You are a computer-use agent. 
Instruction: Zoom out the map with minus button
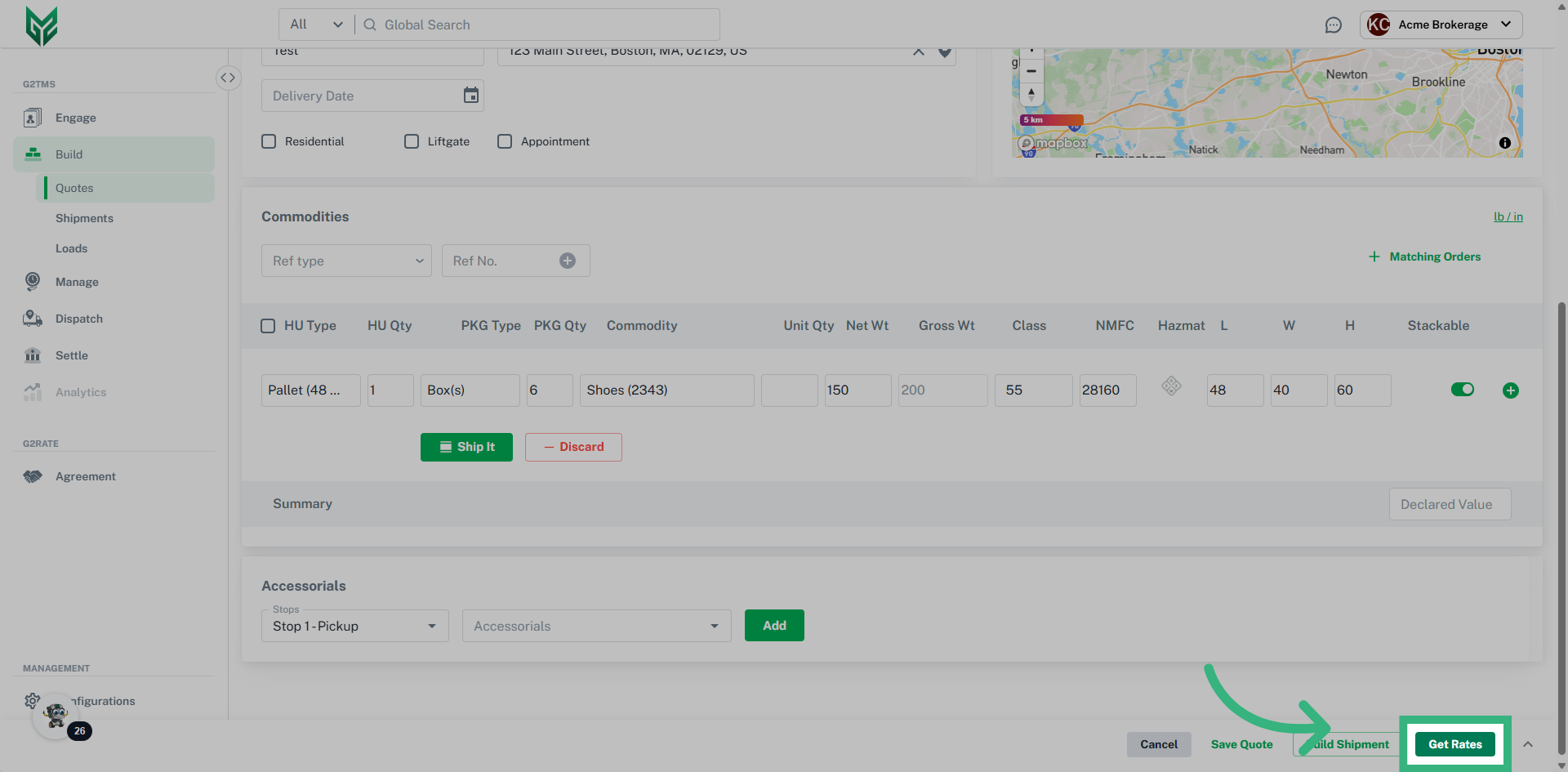(x=1031, y=71)
